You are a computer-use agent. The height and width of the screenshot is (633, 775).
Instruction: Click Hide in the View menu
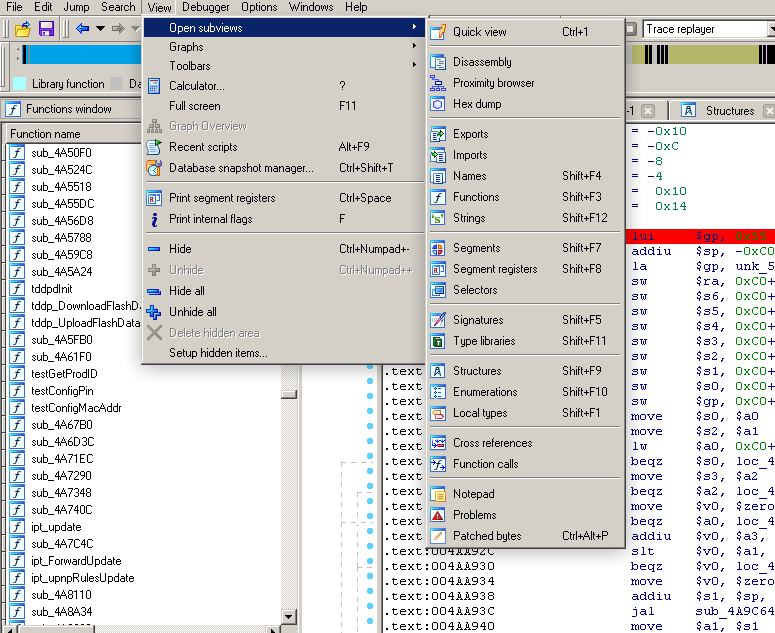point(284,249)
